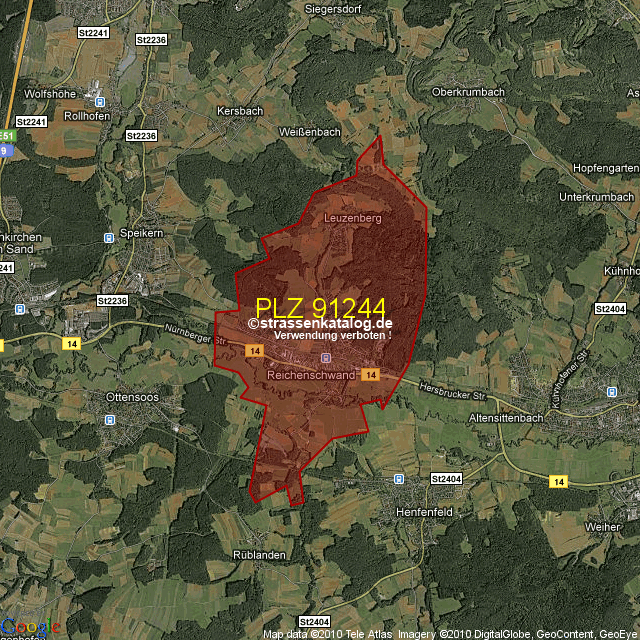Click the Leuzenberg place label
This screenshot has height=640, width=640.
click(x=353, y=217)
